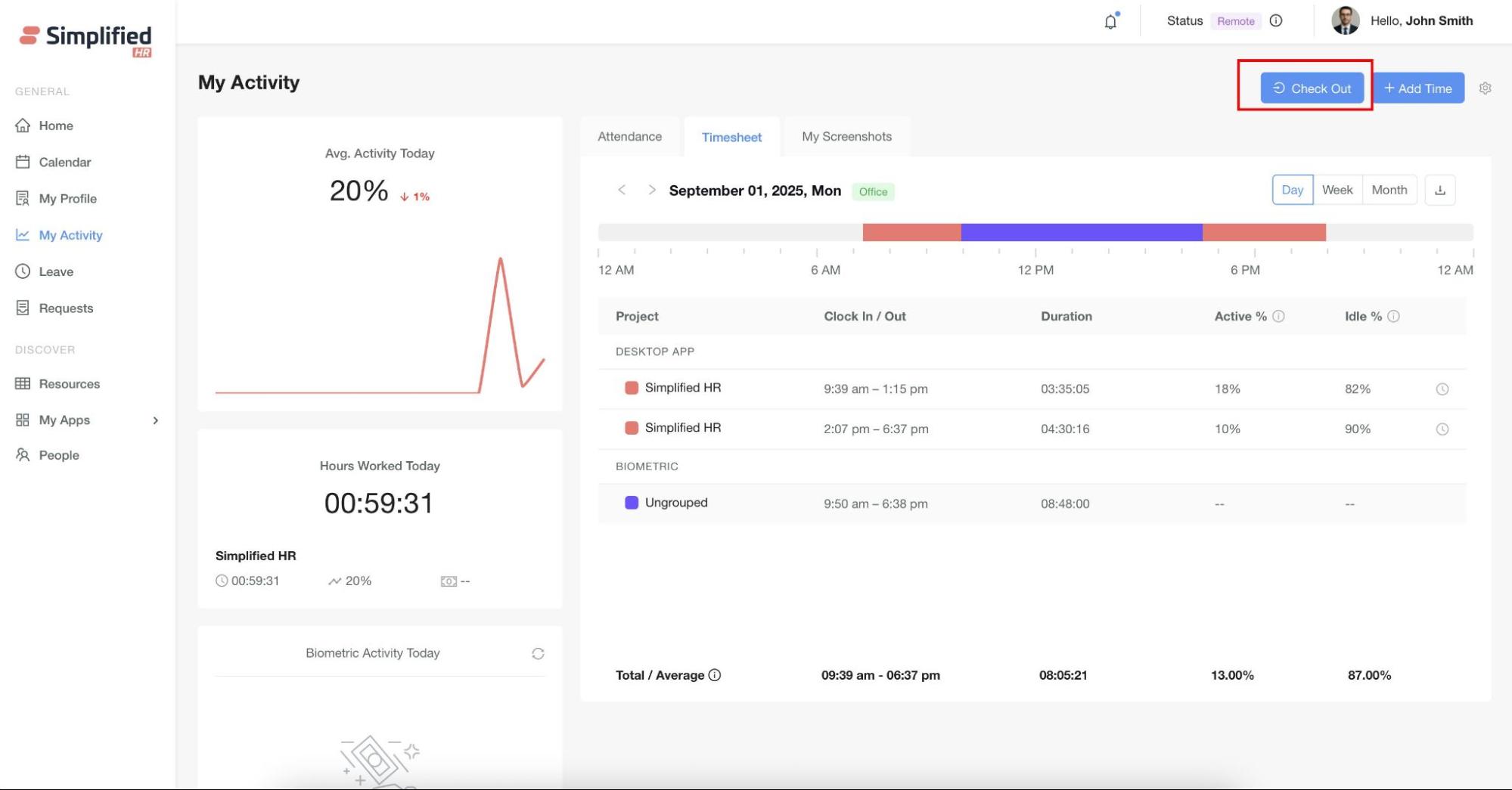This screenshot has width=1512, height=790.
Task: Click the purple biometric timeline segment
Action: [x=1081, y=232]
